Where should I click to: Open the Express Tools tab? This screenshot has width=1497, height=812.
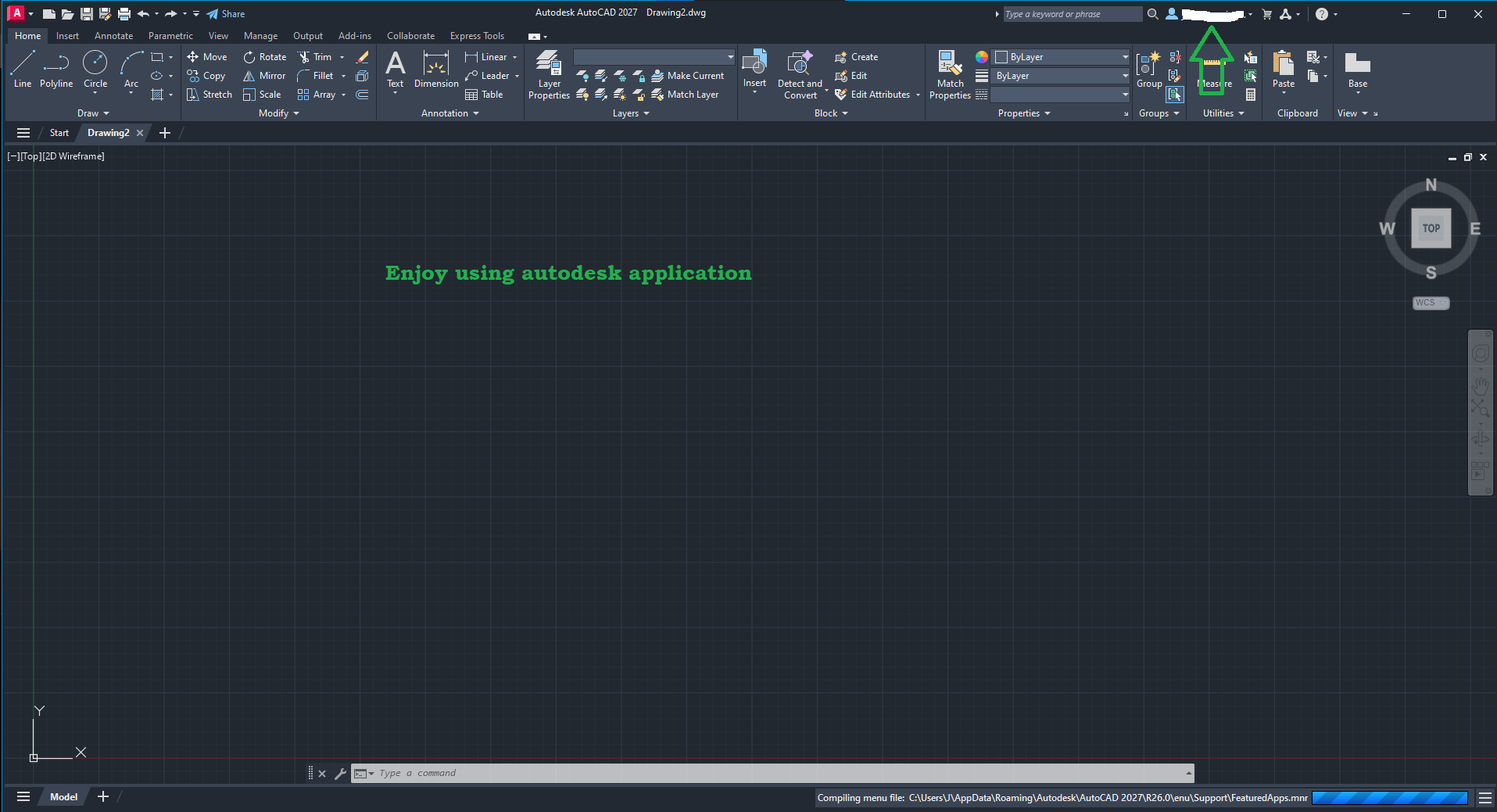[x=477, y=36]
